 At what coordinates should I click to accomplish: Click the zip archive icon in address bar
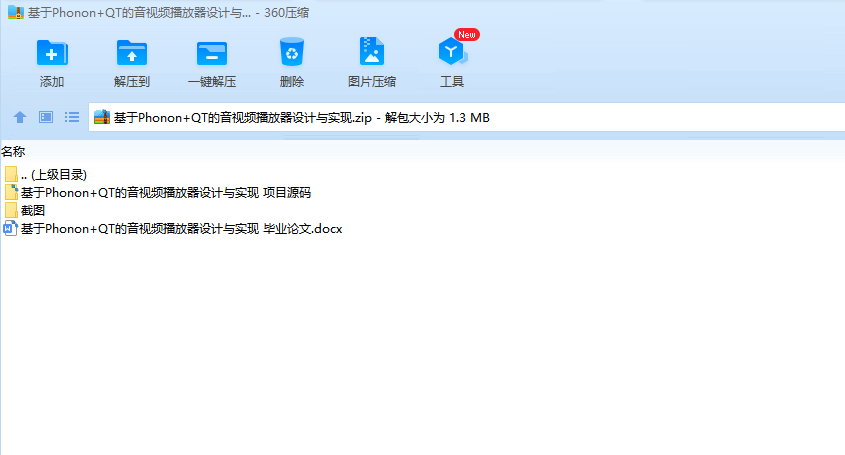pyautogui.click(x=102, y=117)
